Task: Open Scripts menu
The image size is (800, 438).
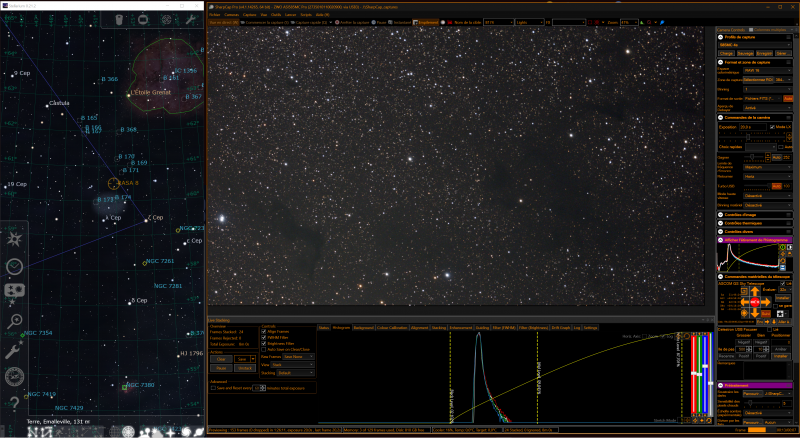Action: 306,15
